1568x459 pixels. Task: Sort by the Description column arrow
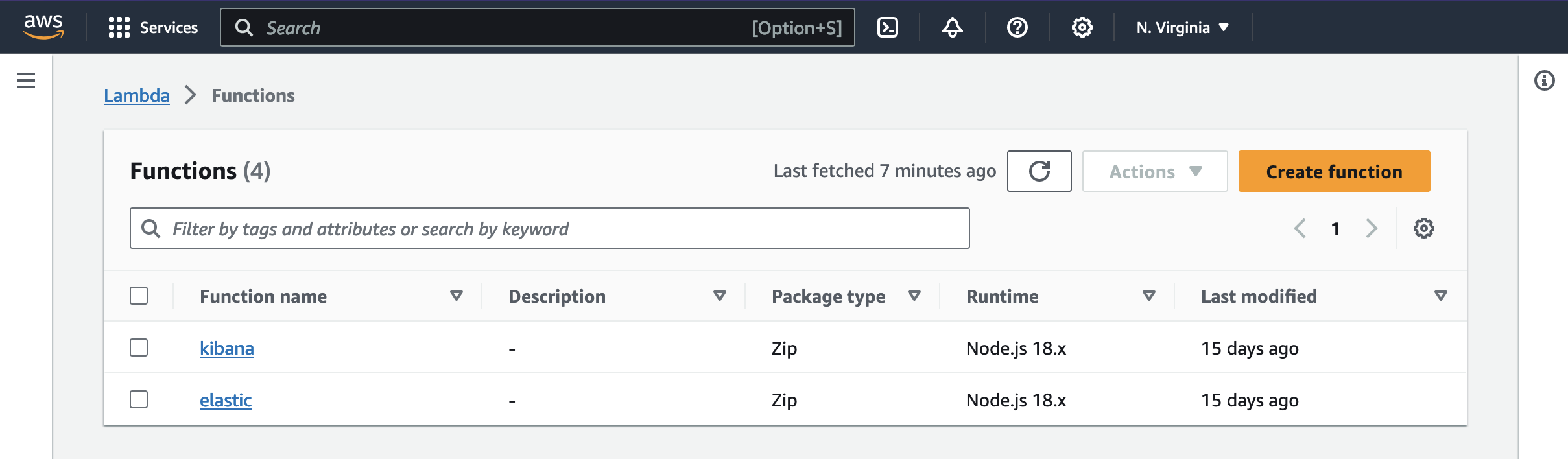(x=720, y=296)
